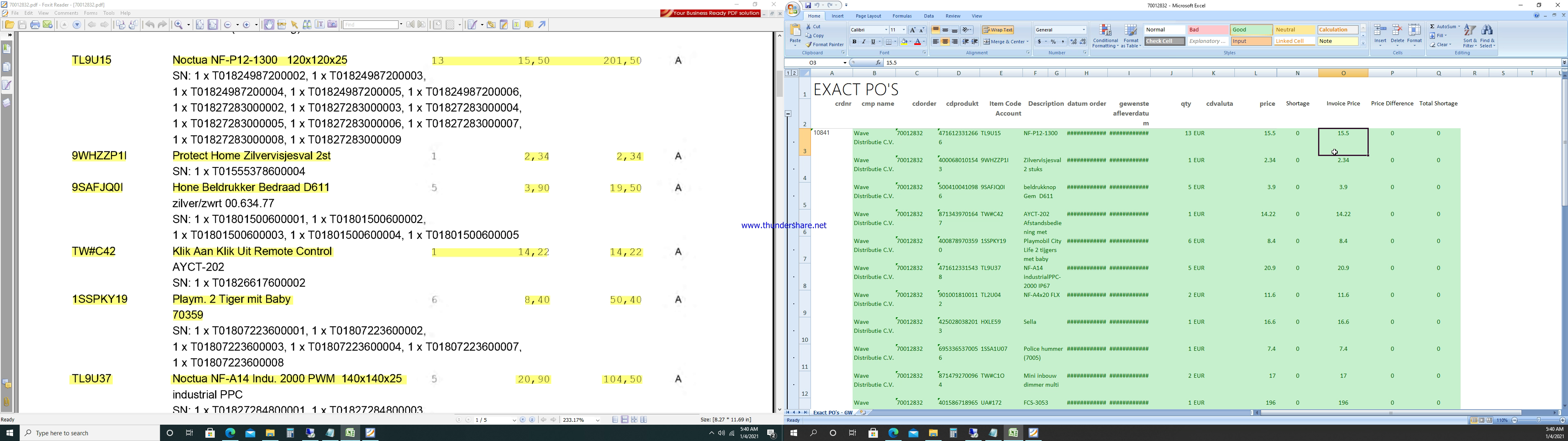Open Bookmarks panel in Foxit sidebar

click(7, 49)
